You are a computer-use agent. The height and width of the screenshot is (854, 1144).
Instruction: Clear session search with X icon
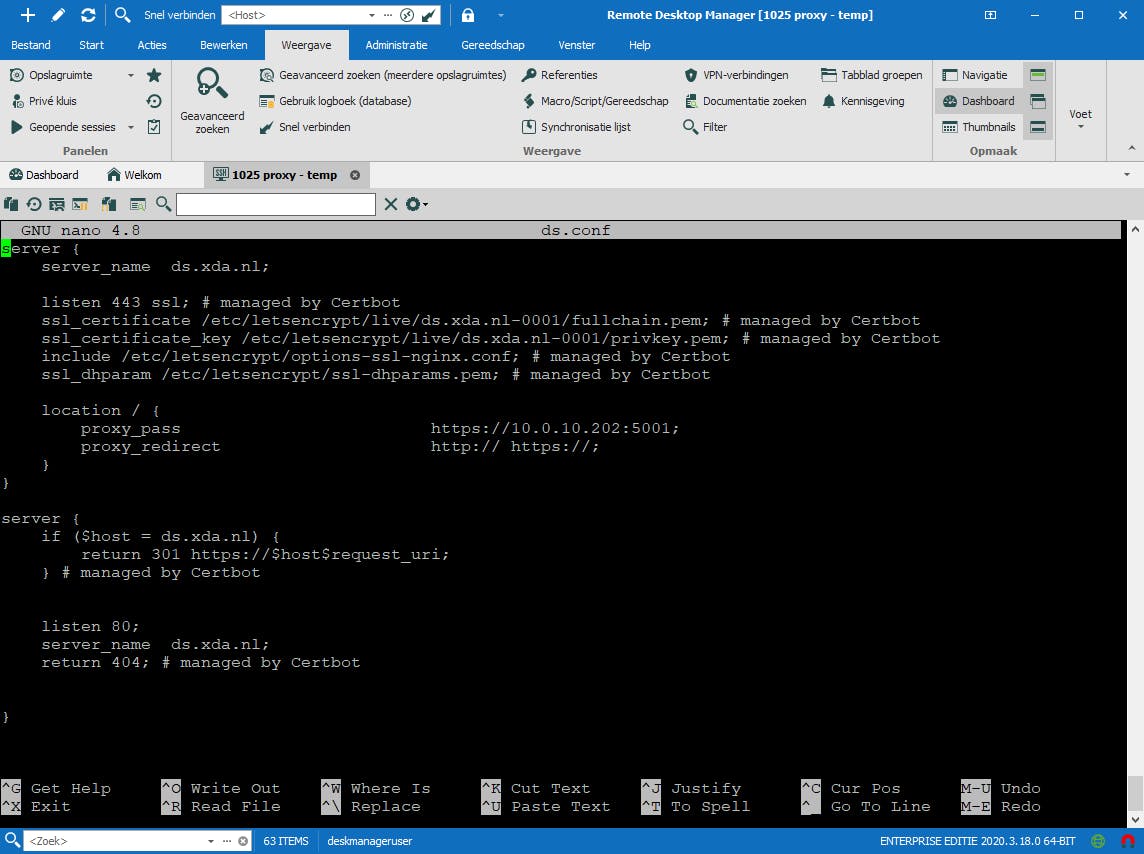point(391,204)
